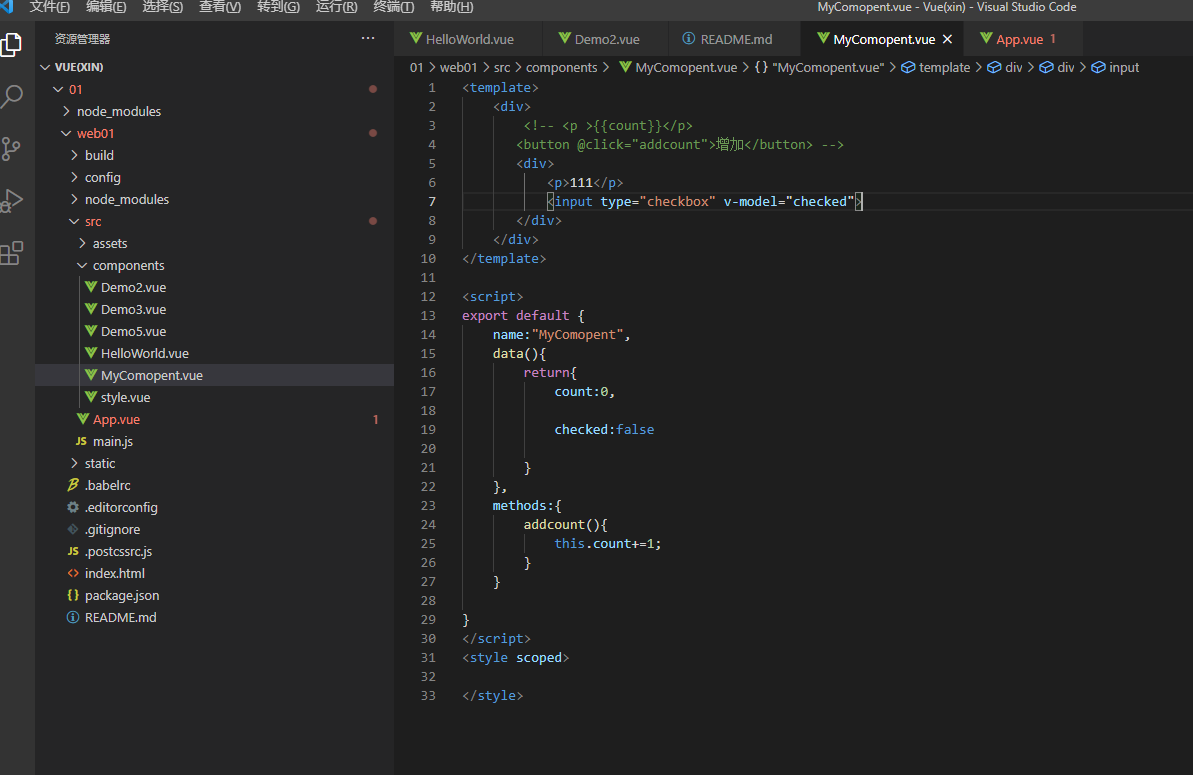The height and width of the screenshot is (775, 1193).
Task: Click line number 25 in gutter
Action: [428, 544]
